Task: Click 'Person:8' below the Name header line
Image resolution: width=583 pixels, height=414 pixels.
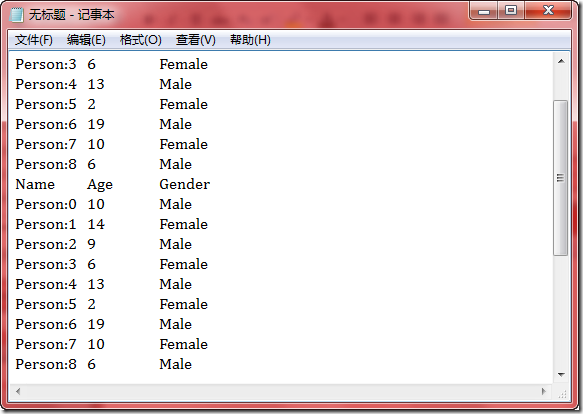Action: pos(46,365)
